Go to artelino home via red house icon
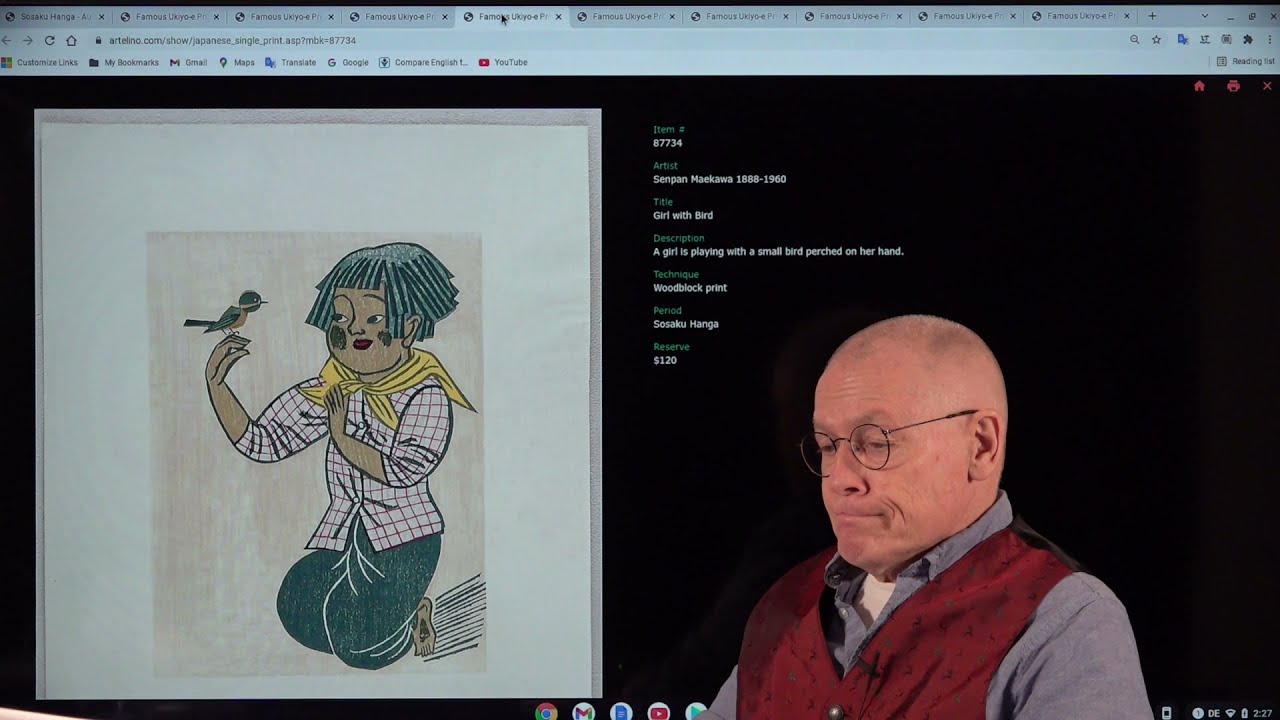The height and width of the screenshot is (720, 1280). click(1199, 86)
